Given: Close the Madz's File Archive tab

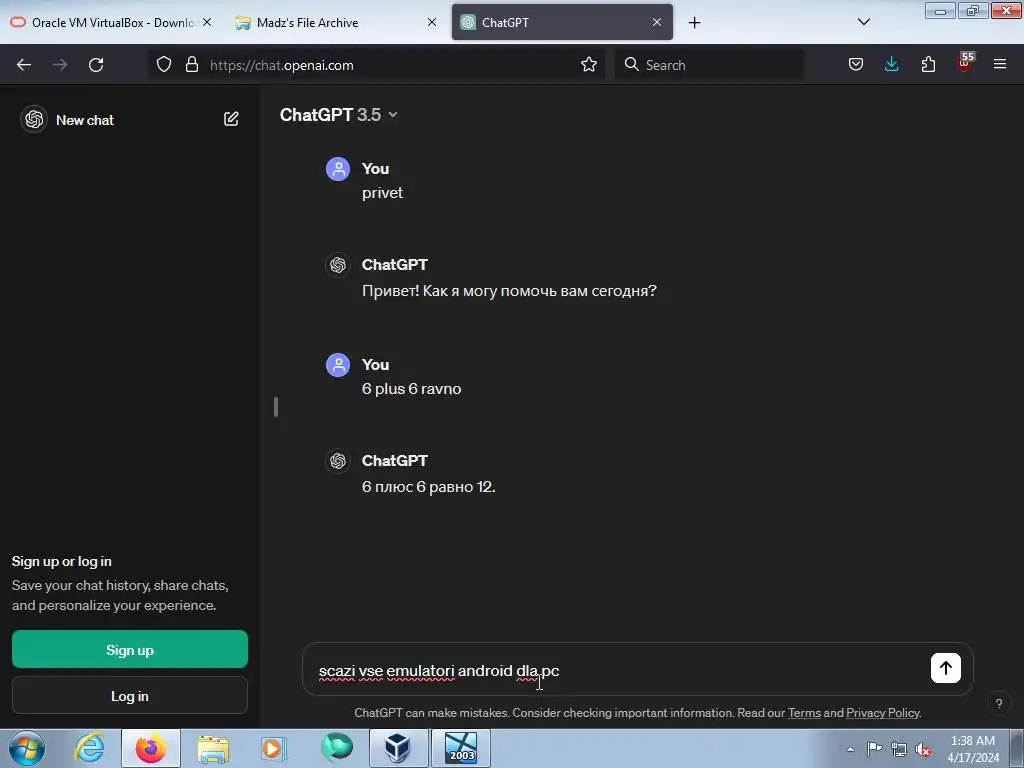Looking at the screenshot, I should [432, 22].
